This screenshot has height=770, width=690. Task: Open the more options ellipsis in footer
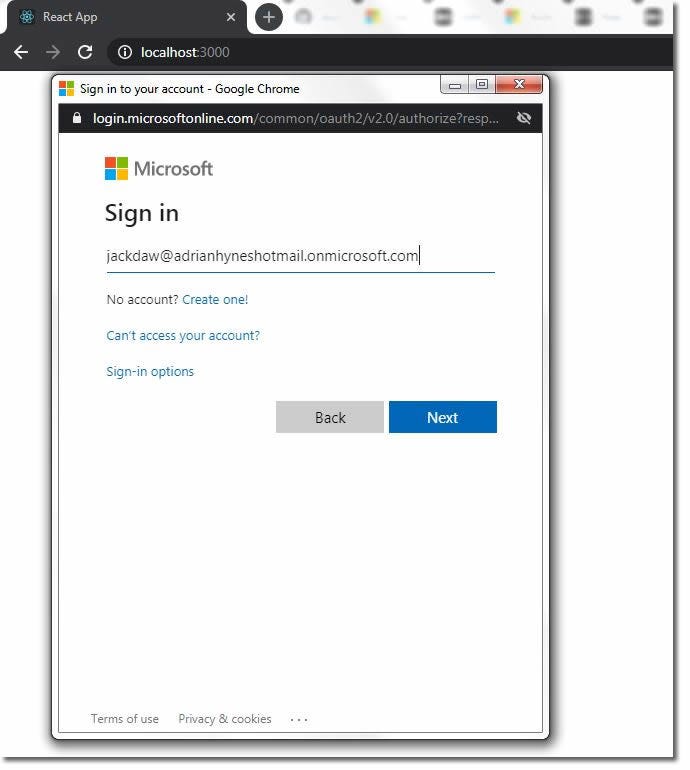[299, 720]
